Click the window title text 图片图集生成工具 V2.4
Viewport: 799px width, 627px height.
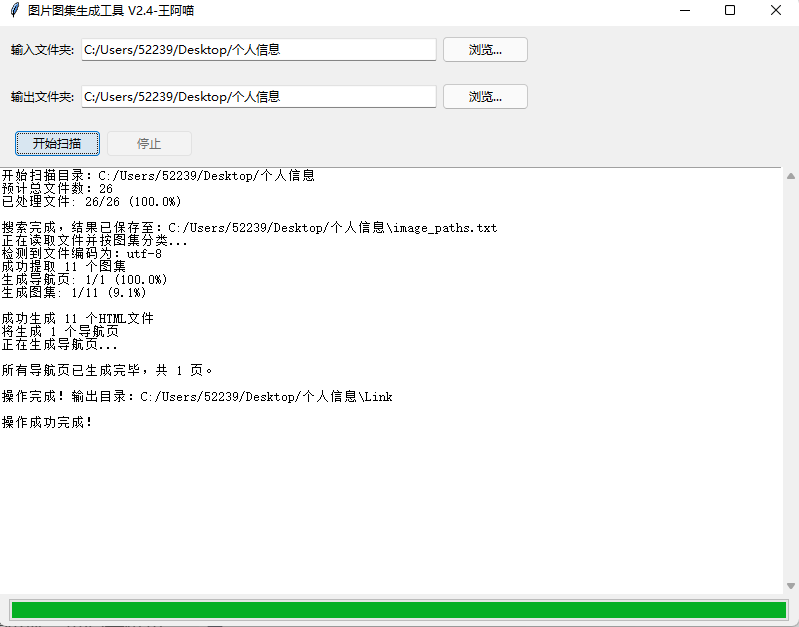pyautogui.click(x=111, y=11)
